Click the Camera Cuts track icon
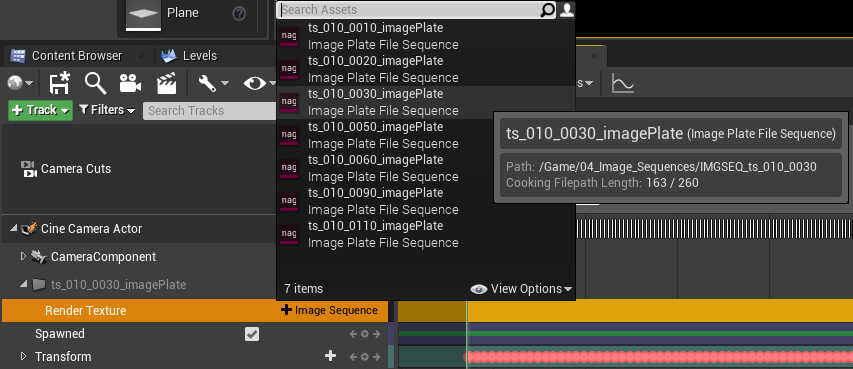Viewport: 853px width, 369px height. pos(28,169)
